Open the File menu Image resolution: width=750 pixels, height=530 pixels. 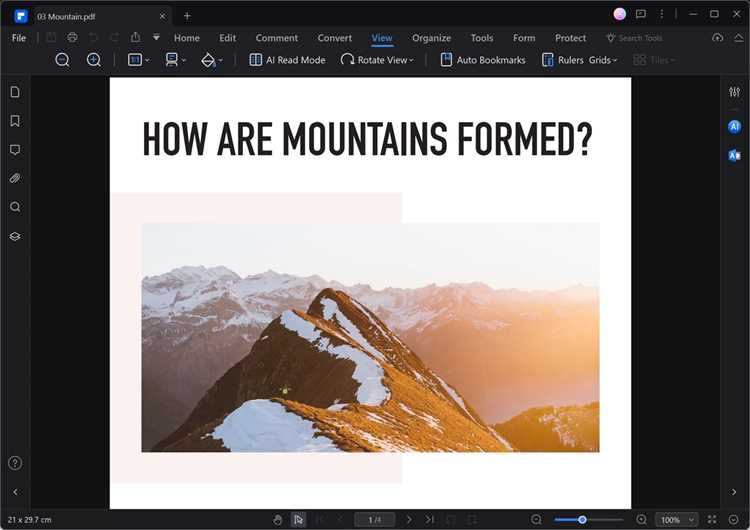click(x=19, y=38)
